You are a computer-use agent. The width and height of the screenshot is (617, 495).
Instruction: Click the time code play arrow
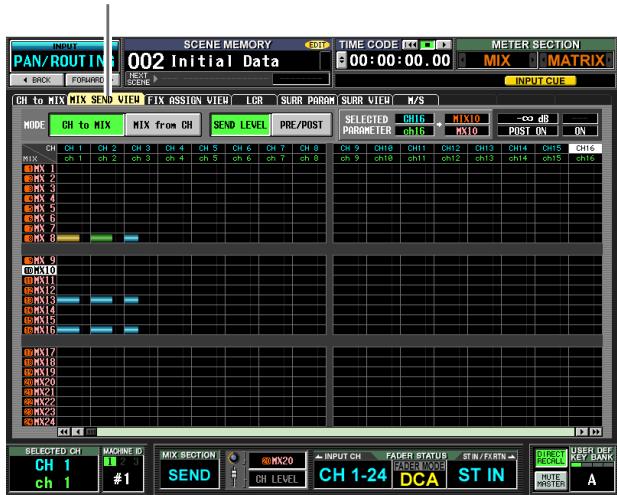(x=444, y=45)
